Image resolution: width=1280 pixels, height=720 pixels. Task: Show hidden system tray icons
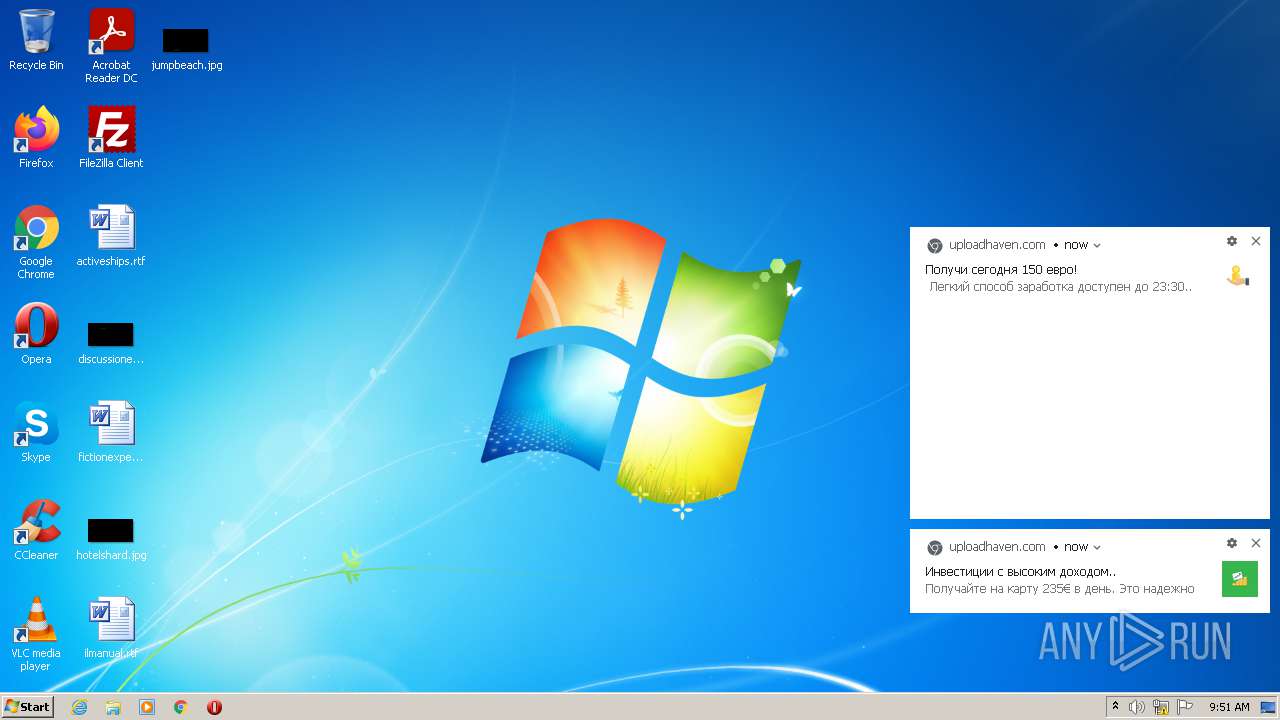pyautogui.click(x=1115, y=707)
